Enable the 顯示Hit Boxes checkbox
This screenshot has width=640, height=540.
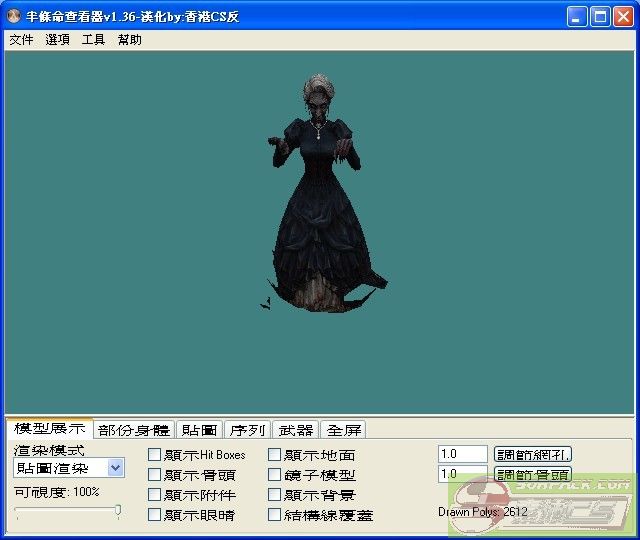point(154,455)
